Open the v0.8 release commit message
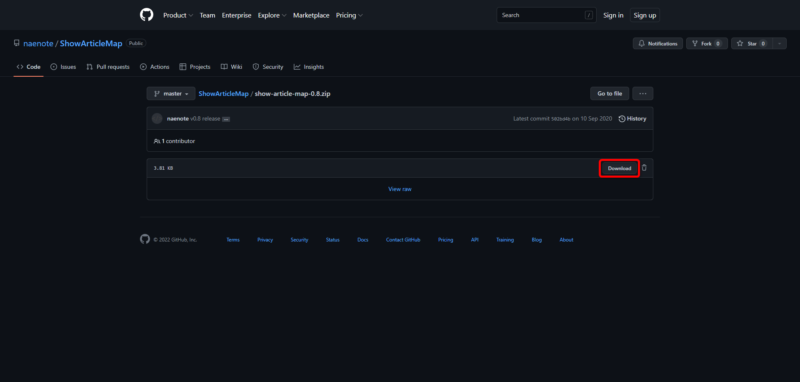The image size is (800, 382). [206, 119]
